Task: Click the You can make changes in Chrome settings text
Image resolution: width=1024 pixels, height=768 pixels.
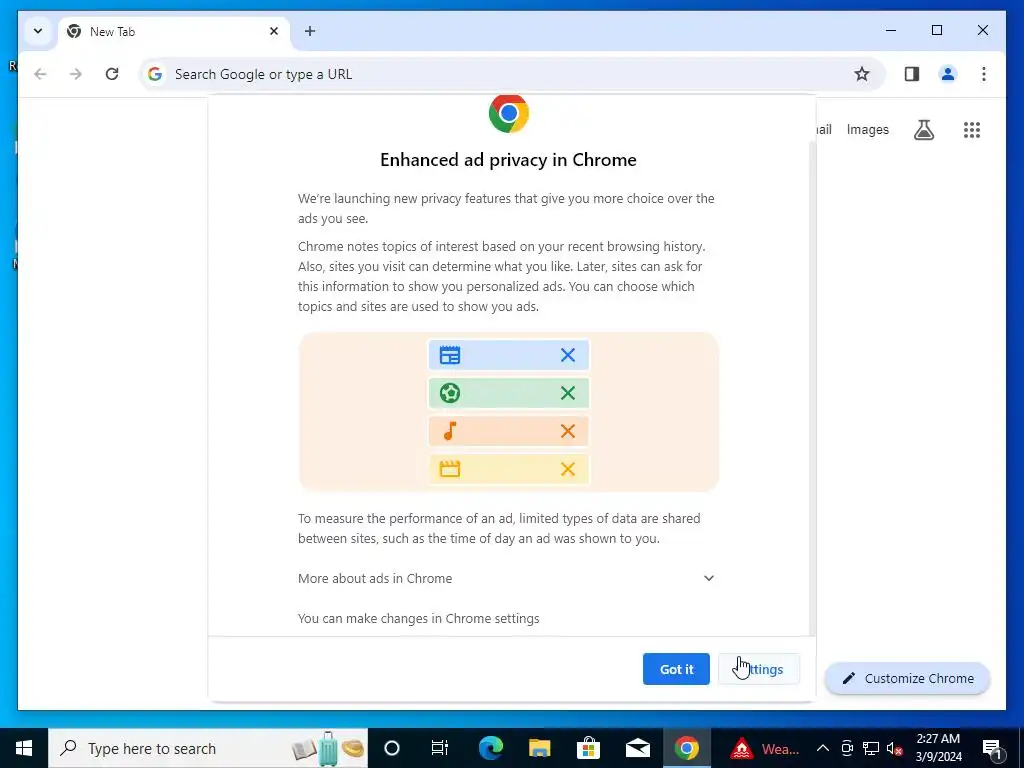Action: click(x=419, y=618)
